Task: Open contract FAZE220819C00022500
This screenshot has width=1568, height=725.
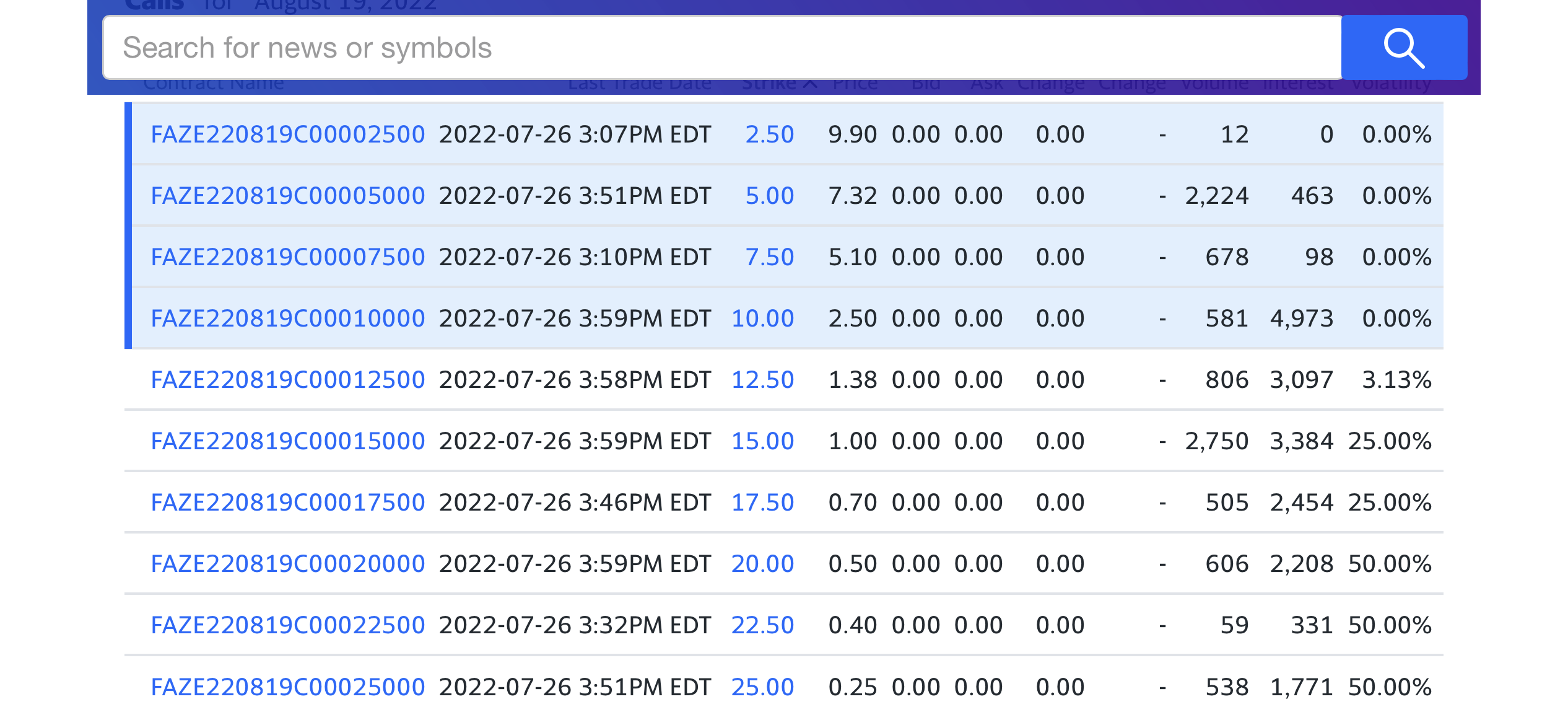Action: [x=288, y=625]
